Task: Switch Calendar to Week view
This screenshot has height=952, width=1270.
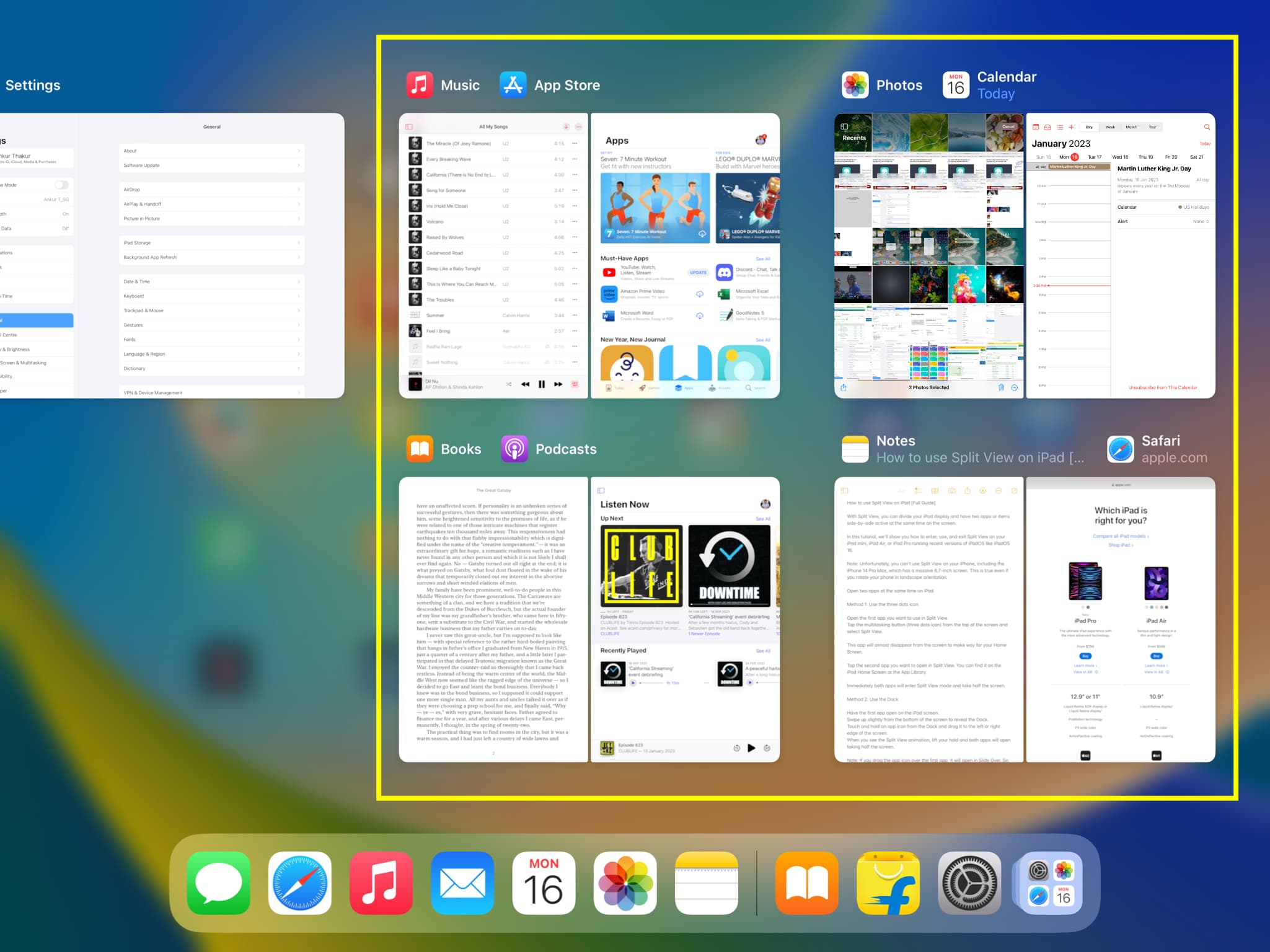Action: (1110, 127)
